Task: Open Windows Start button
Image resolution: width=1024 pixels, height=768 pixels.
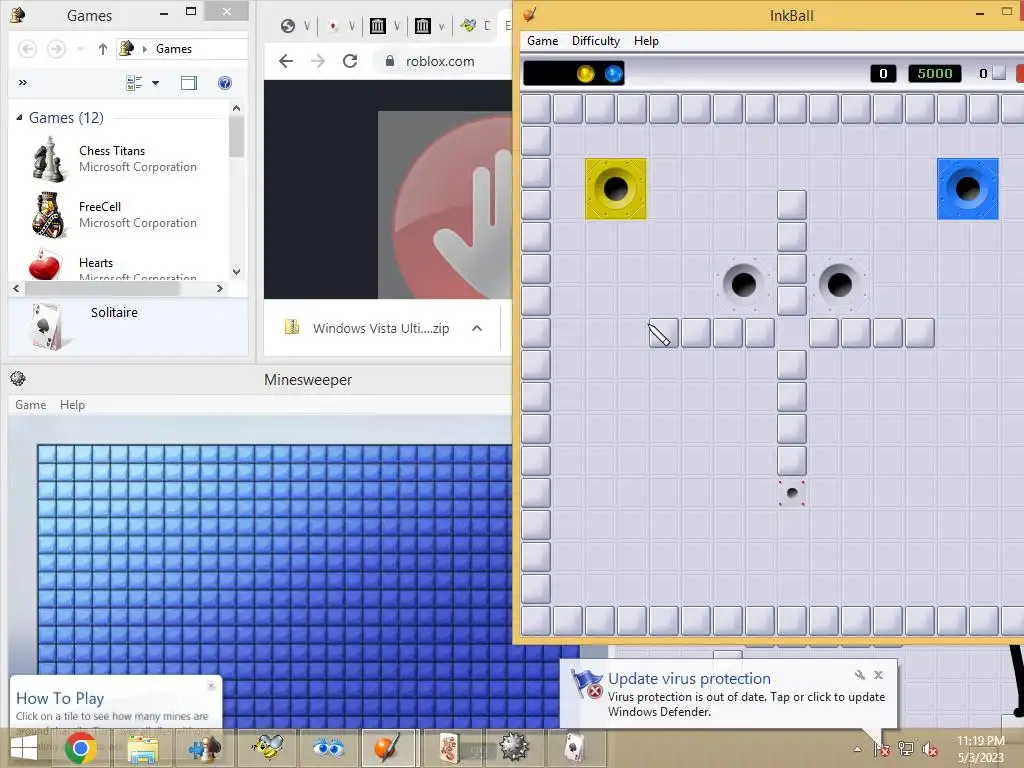Action: click(24, 748)
